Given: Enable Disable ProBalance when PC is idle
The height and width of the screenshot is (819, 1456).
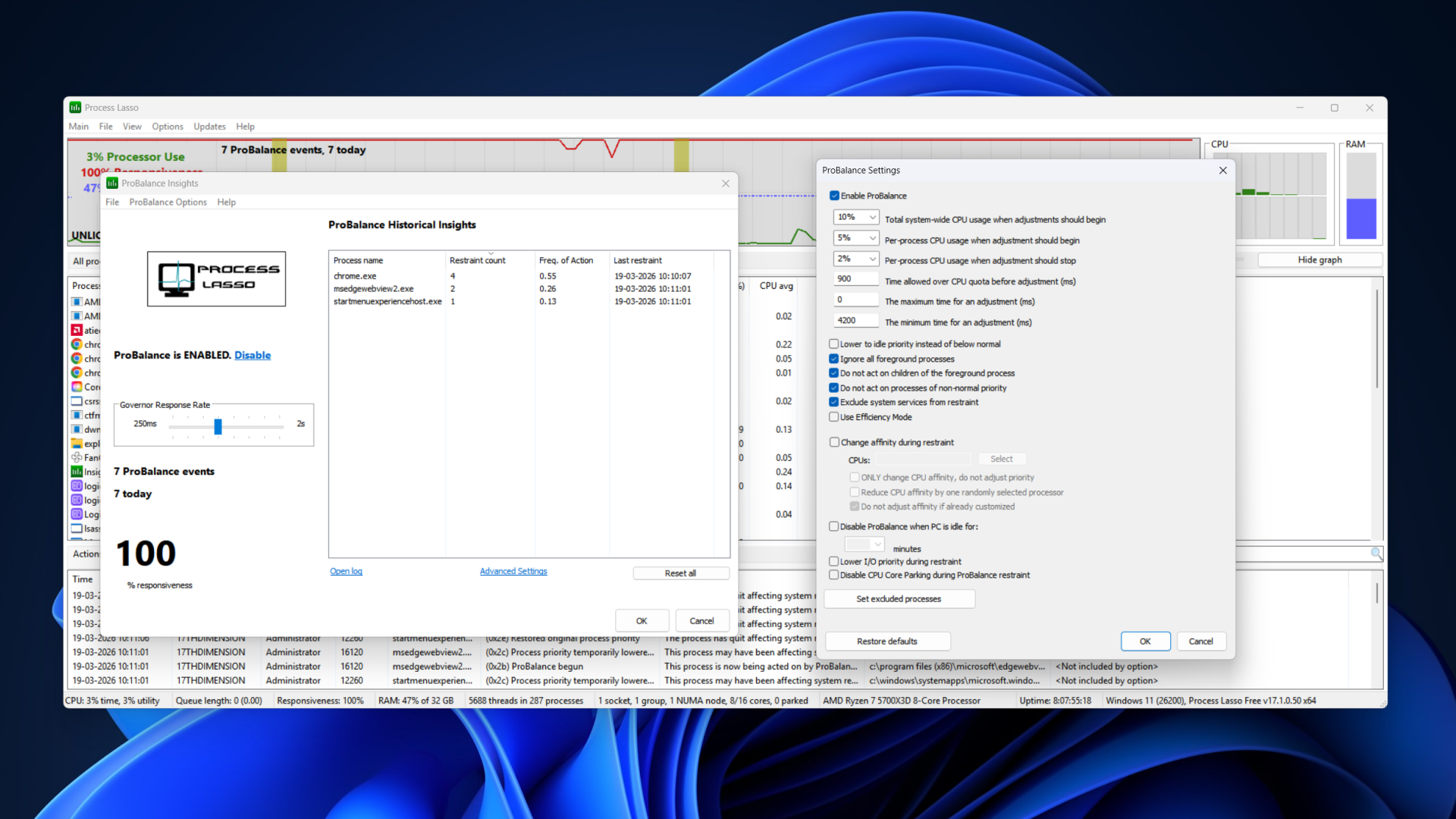Looking at the screenshot, I should (834, 526).
